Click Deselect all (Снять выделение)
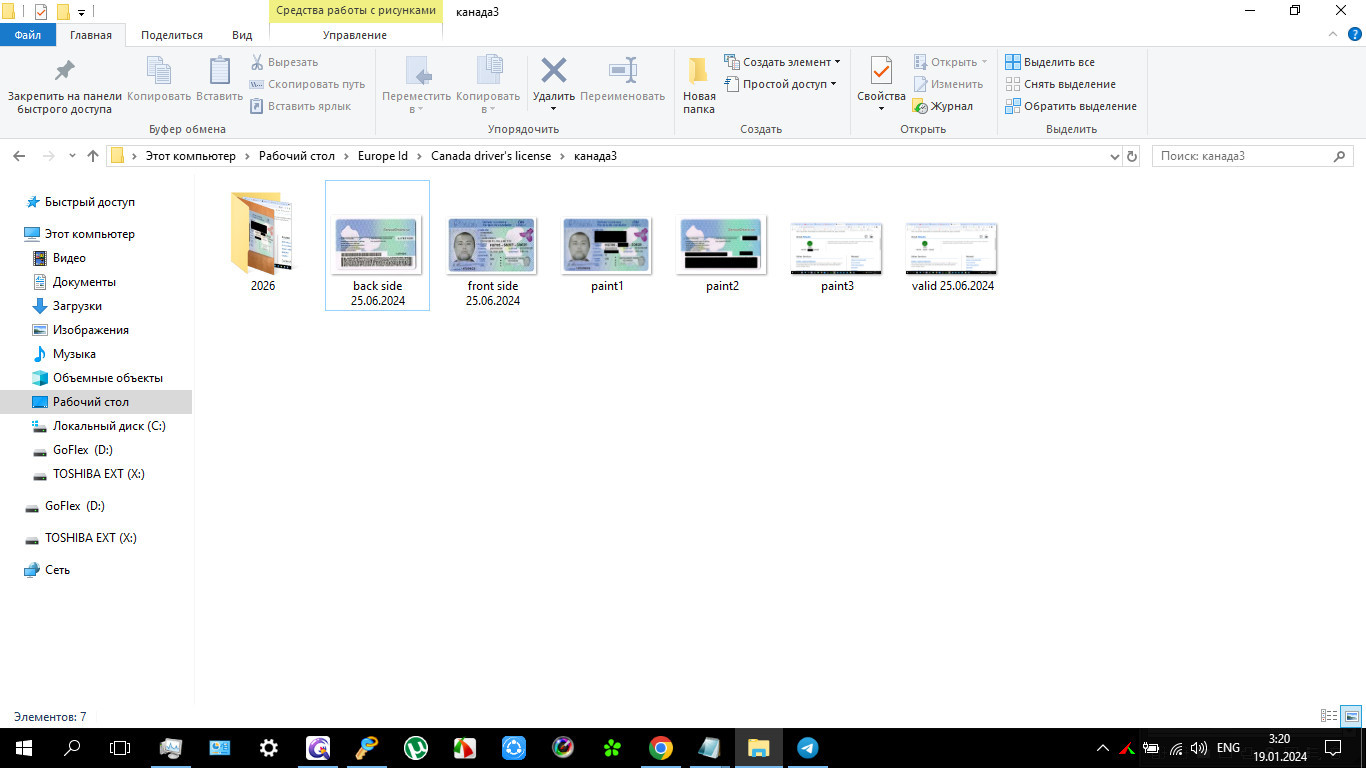The width and height of the screenshot is (1366, 768). [x=1060, y=84]
